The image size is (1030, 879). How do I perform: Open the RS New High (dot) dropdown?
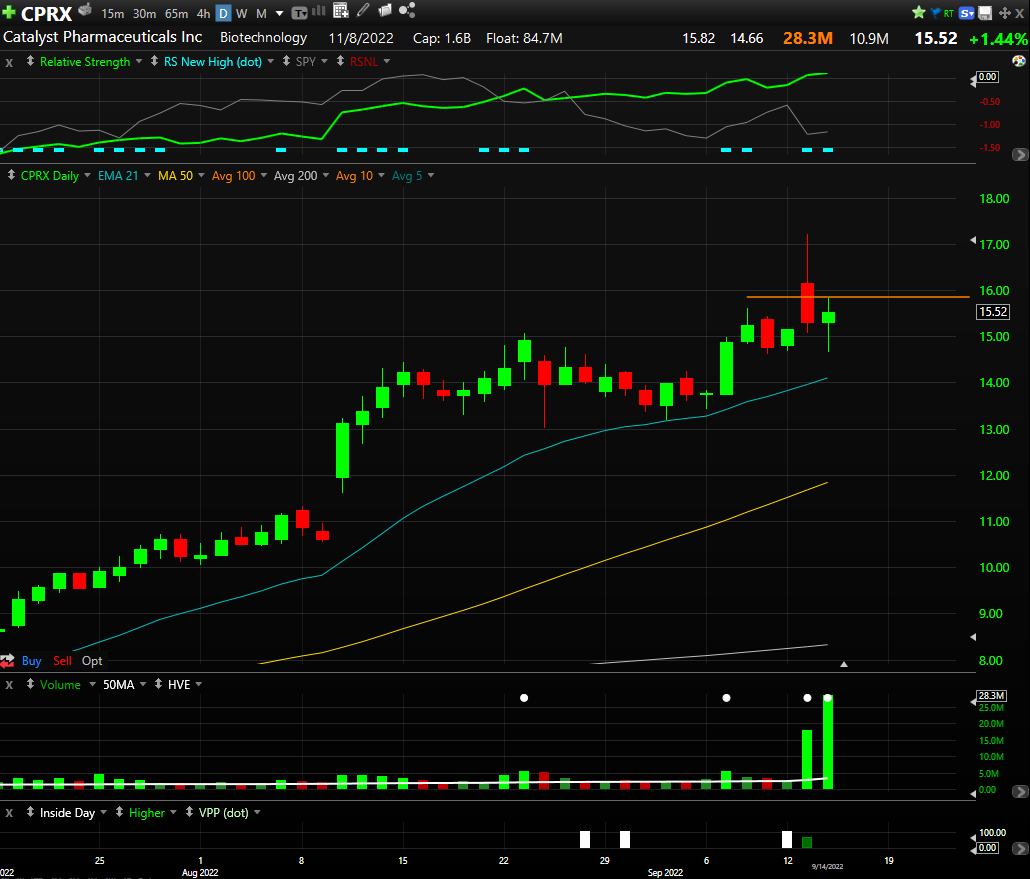click(x=271, y=62)
